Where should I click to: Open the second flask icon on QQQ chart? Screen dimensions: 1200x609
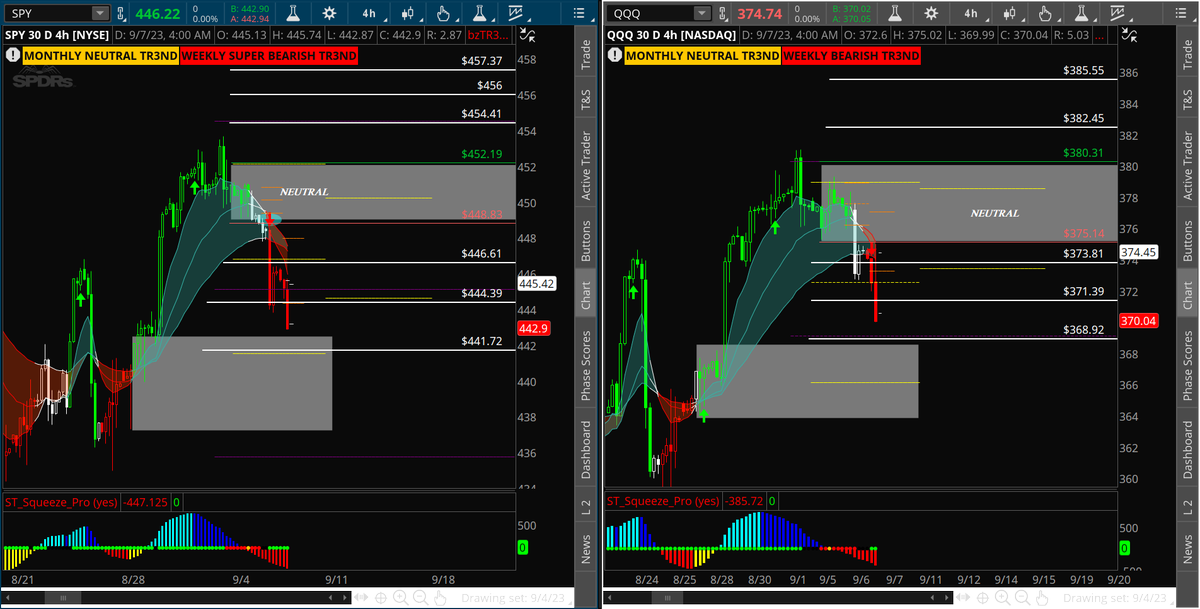click(1079, 13)
